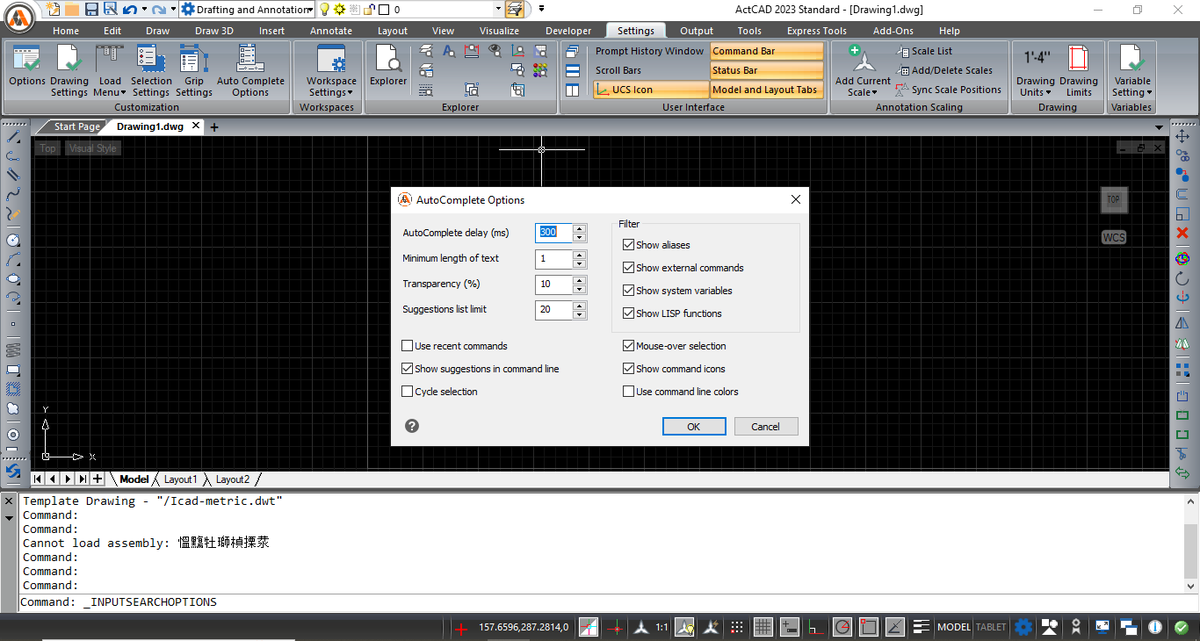Click the Scale List button
This screenshot has height=641, width=1200.
pos(925,51)
